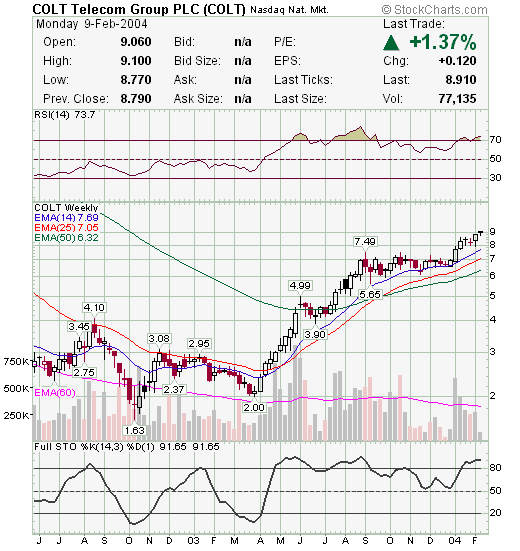Click the 3.90 price low annotation

point(315,335)
